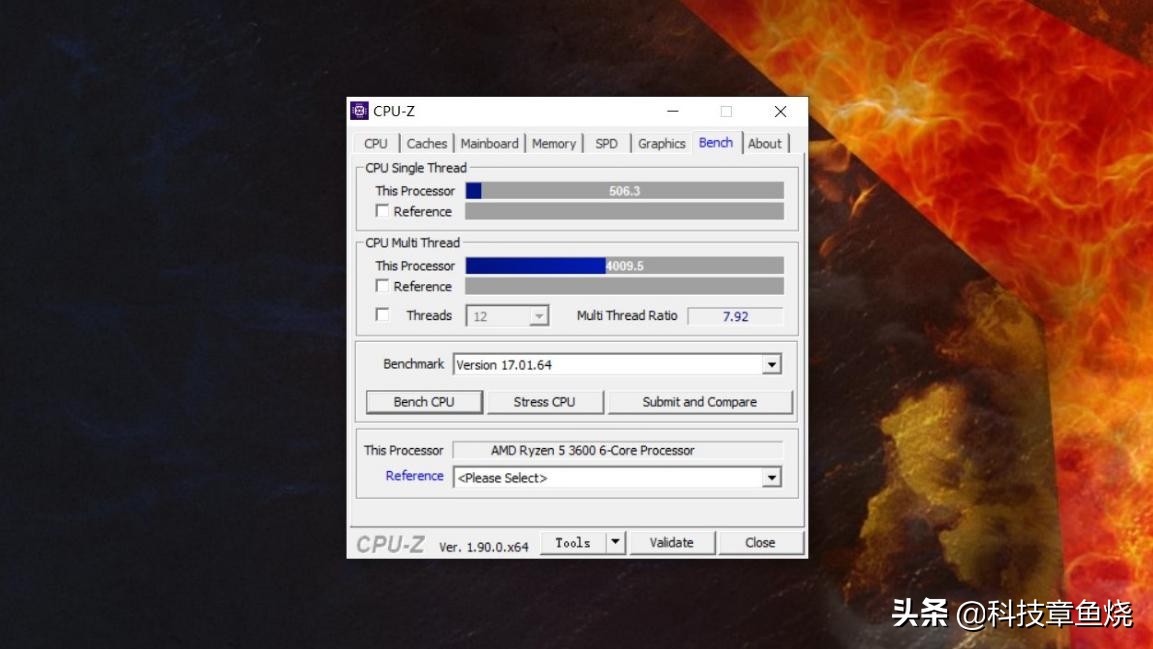Image resolution: width=1153 pixels, height=649 pixels.
Task: Open the Graphics tab
Action: click(661, 143)
